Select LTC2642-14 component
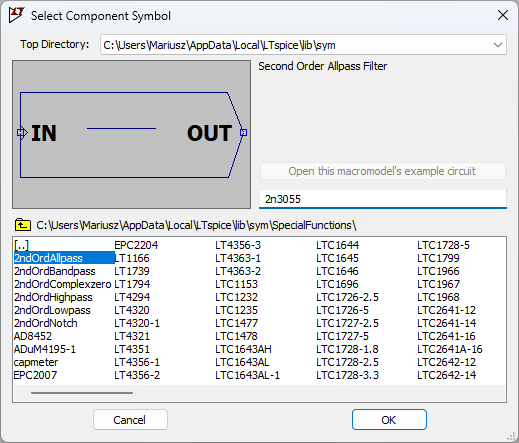519x443 pixels. [x=446, y=375]
